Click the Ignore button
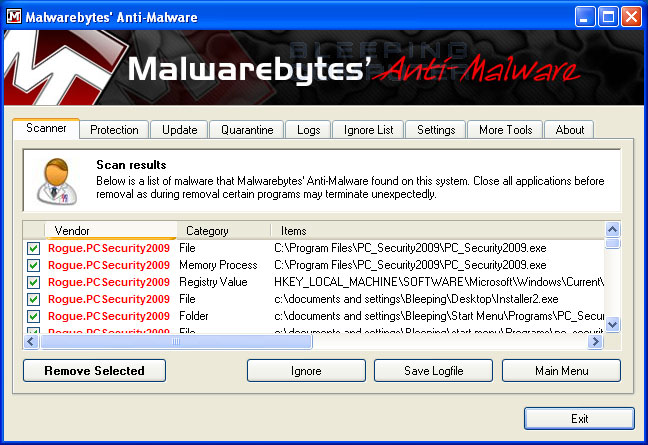The height and width of the screenshot is (445, 648). 306,371
